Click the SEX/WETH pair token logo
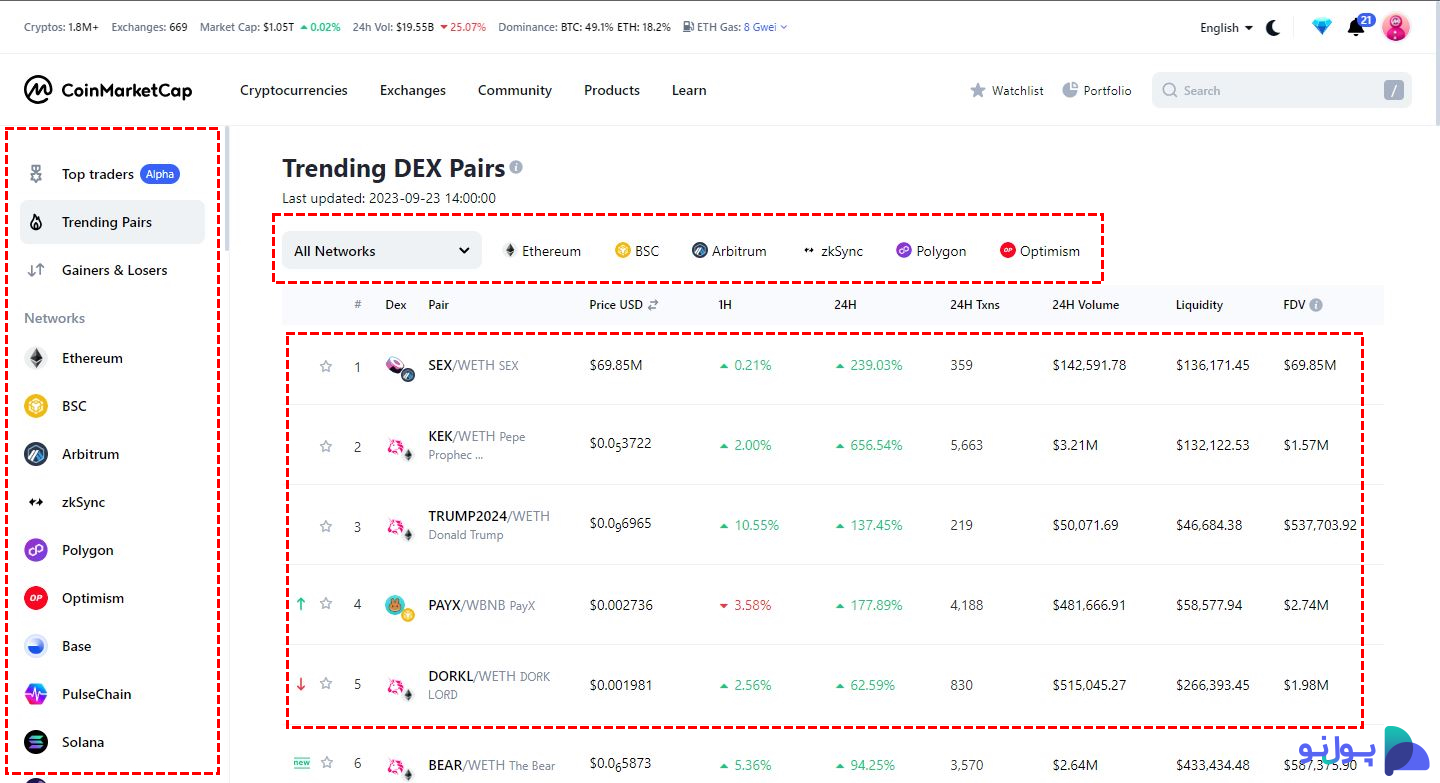Screen dimensions: 1440x783 tap(398, 367)
